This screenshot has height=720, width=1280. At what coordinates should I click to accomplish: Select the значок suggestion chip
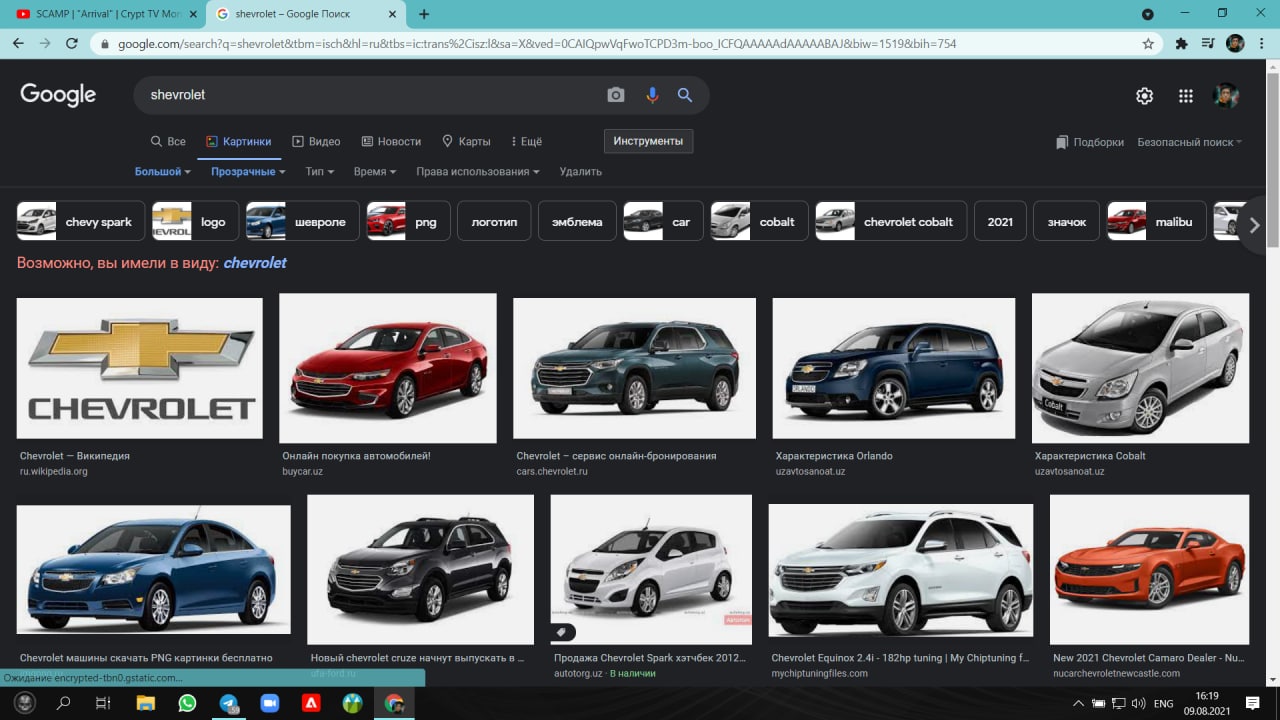1066,222
